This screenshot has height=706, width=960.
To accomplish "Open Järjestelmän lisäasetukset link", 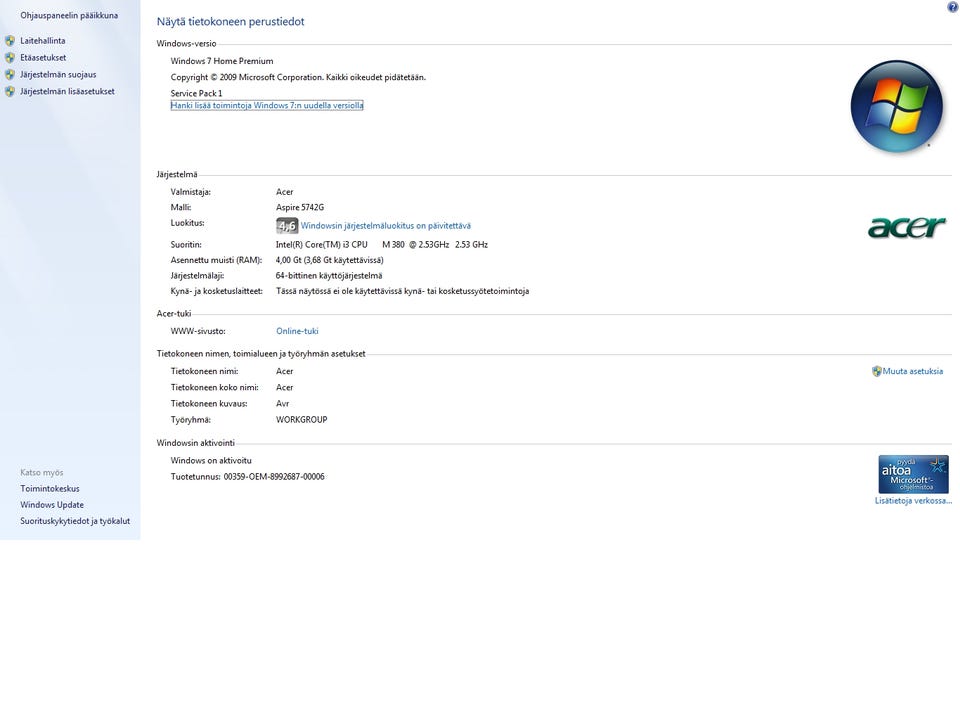I will click(x=67, y=91).
